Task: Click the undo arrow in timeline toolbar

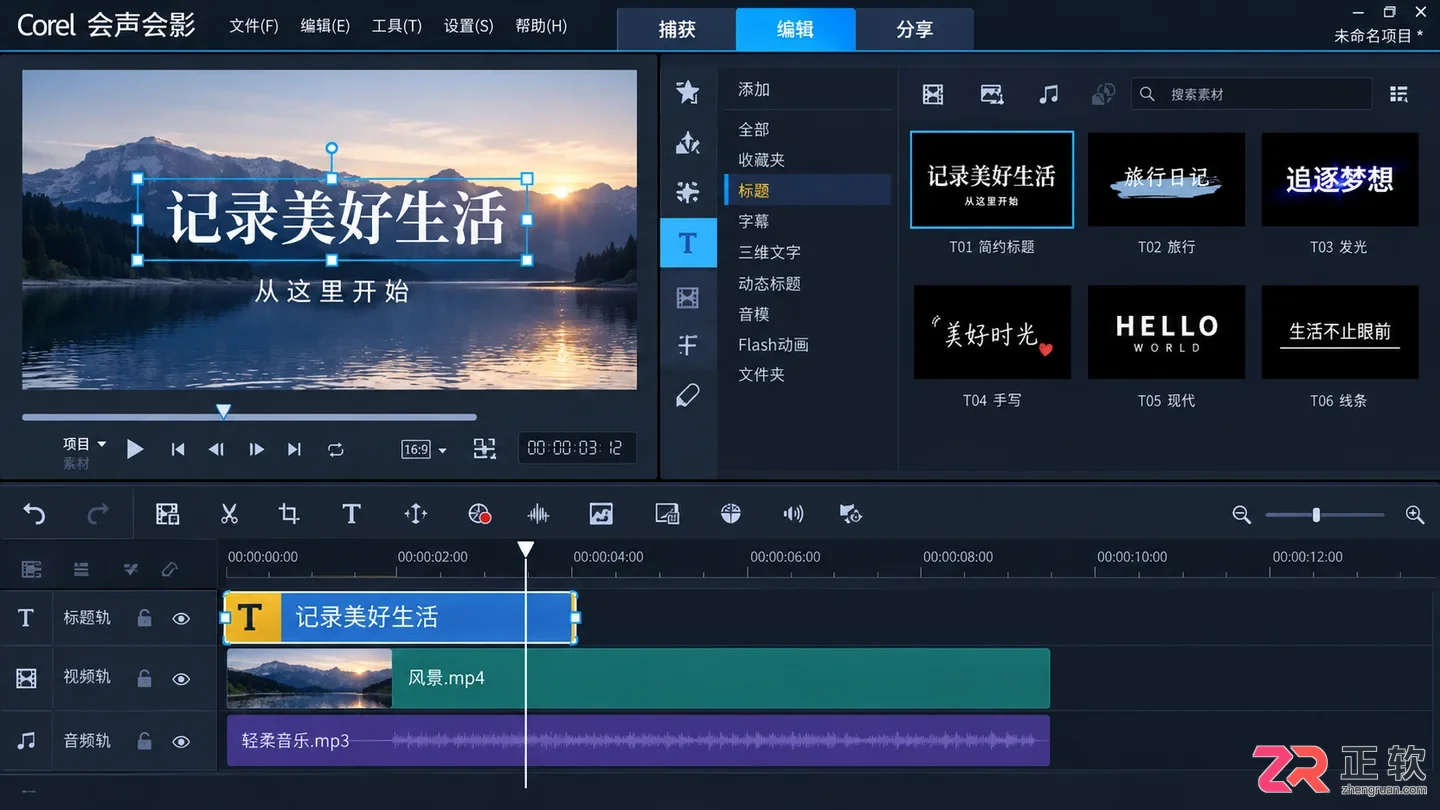Action: [x=35, y=514]
